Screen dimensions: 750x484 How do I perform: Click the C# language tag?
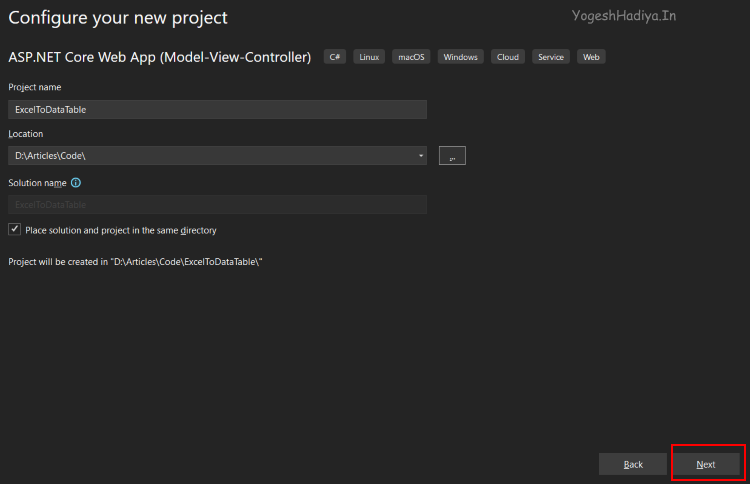(336, 57)
